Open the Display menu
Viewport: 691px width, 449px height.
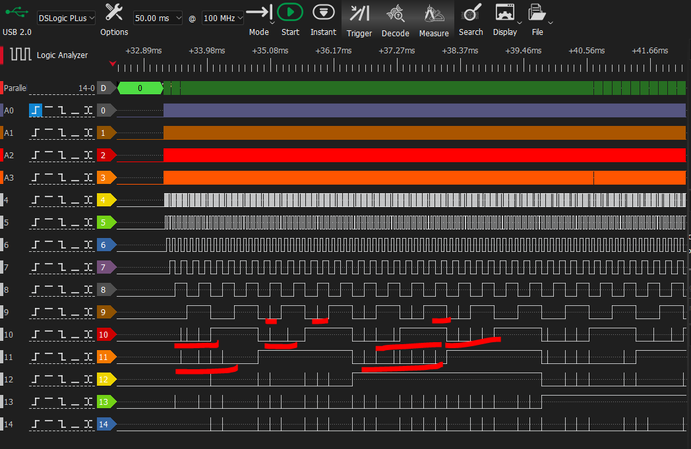(x=506, y=13)
